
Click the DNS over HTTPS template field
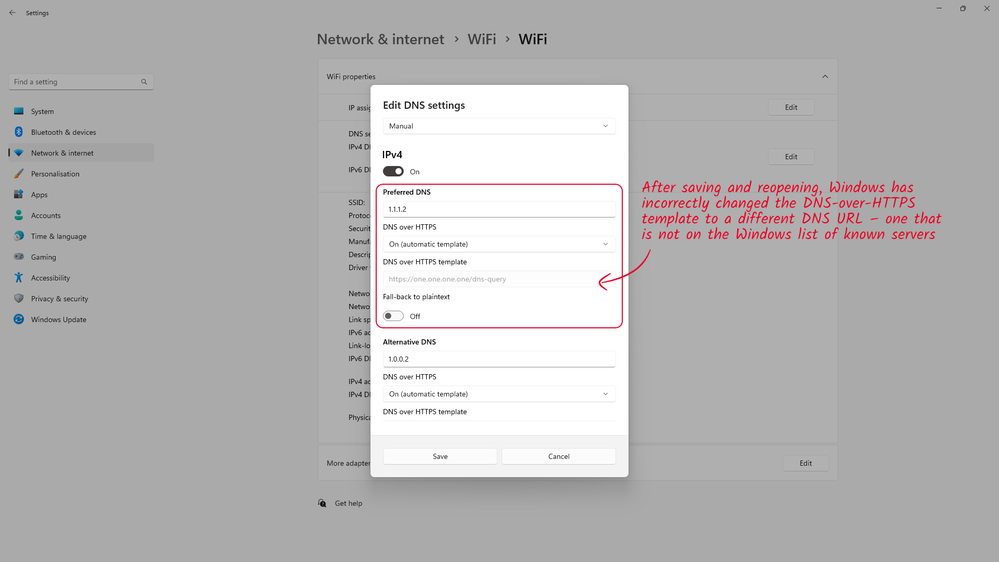point(499,279)
